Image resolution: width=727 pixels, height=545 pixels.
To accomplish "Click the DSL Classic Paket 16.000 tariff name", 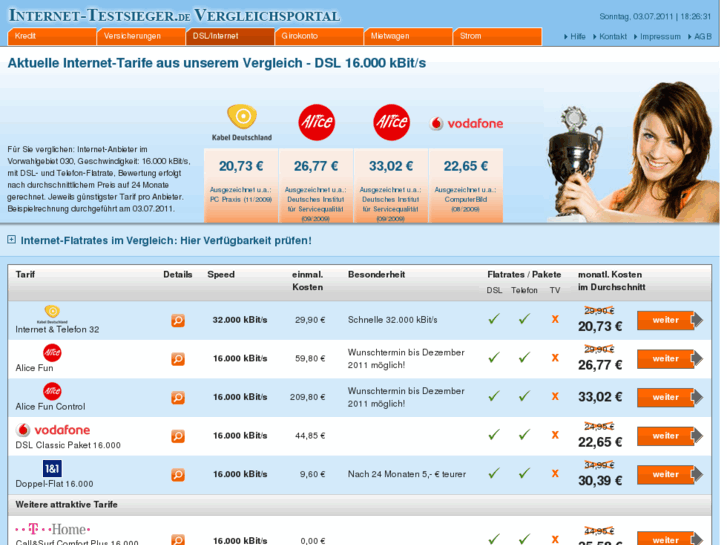I will click(x=68, y=445).
